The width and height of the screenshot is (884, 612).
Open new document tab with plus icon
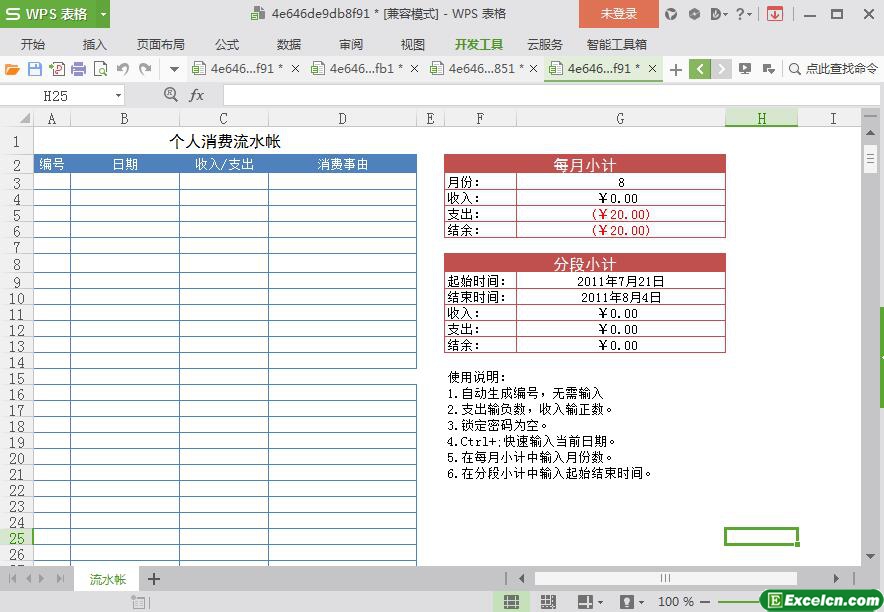[x=676, y=69]
